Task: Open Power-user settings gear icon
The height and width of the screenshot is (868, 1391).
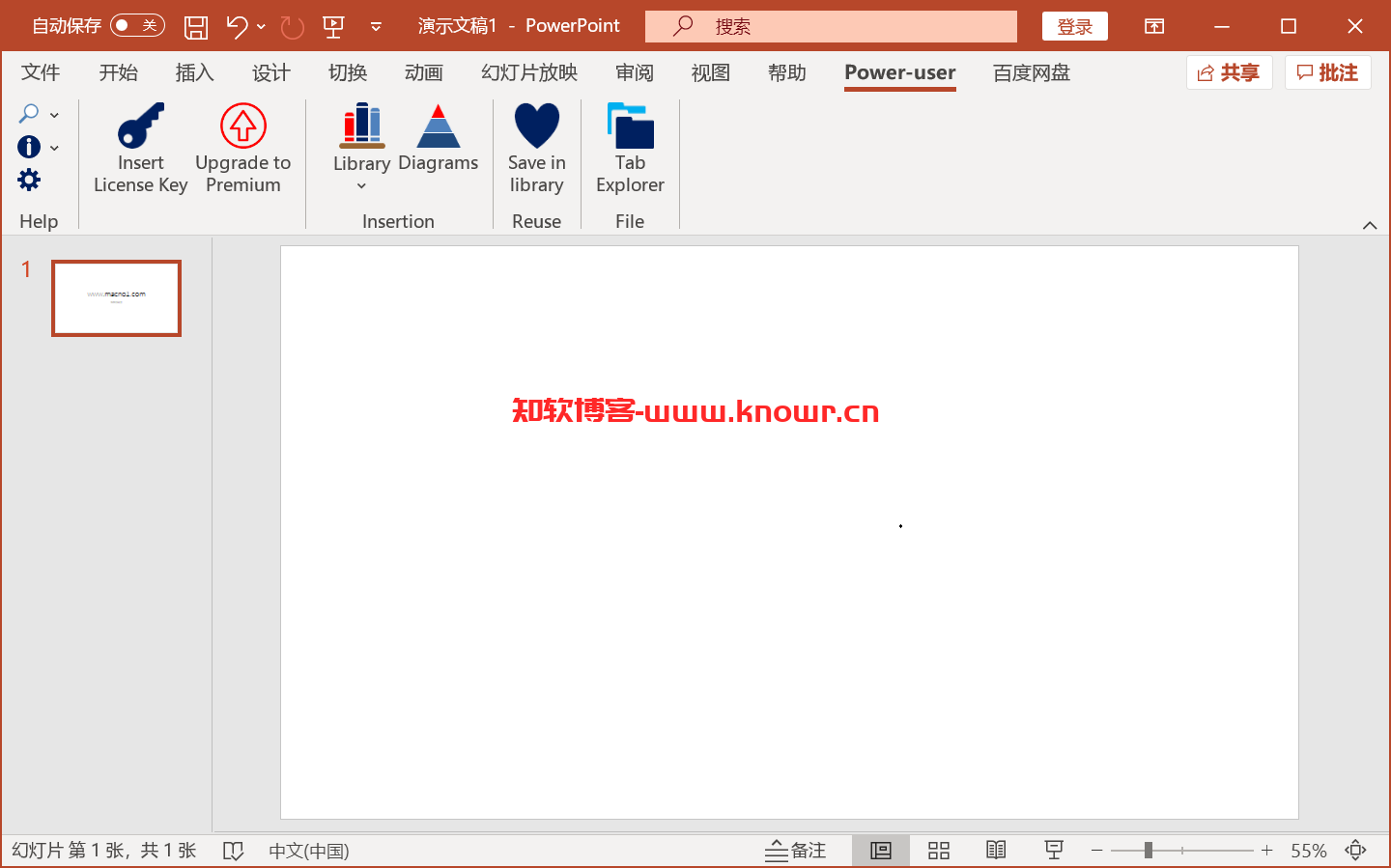Action: pos(29,180)
